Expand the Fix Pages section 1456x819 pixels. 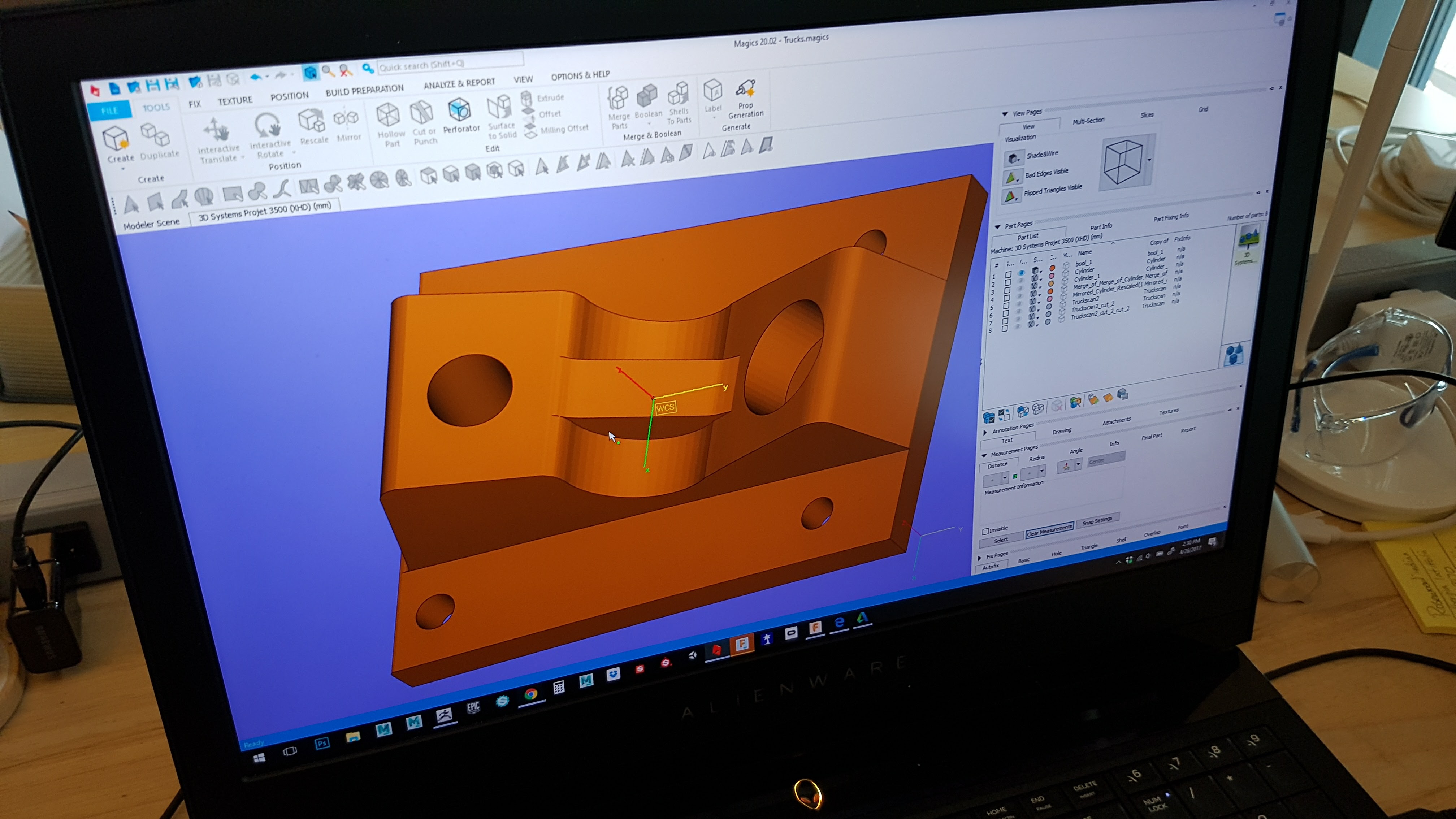click(x=980, y=558)
